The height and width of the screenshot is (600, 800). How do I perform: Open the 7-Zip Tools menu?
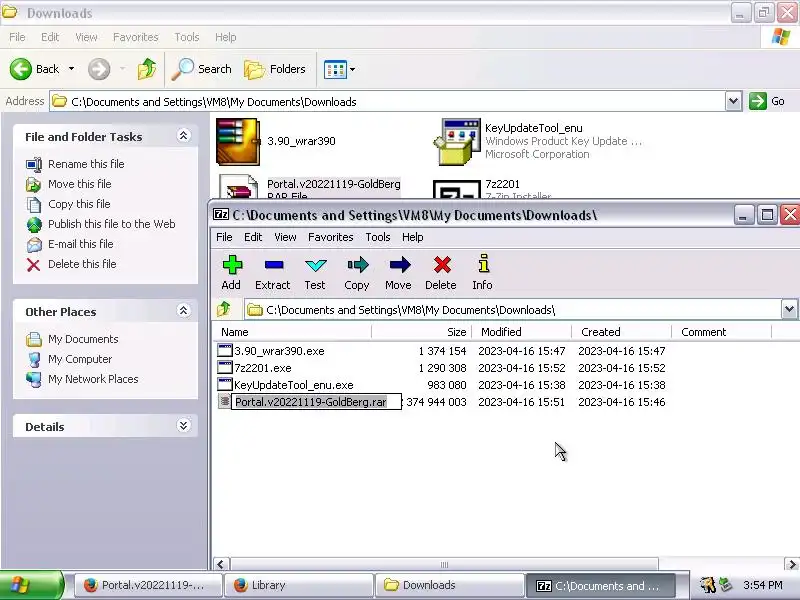pyautogui.click(x=378, y=237)
